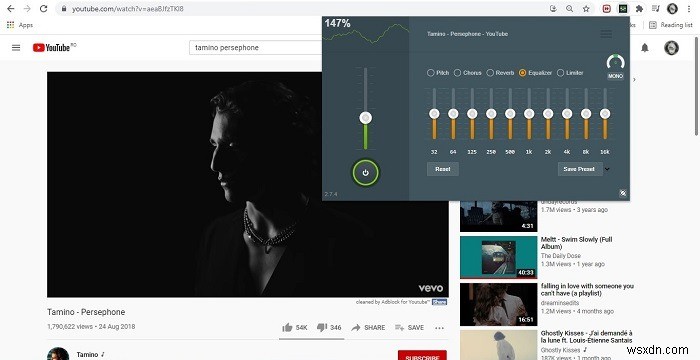Open the Meltt - Swim Slowly video thumbnail
This screenshot has width=700, height=360.
point(498,257)
